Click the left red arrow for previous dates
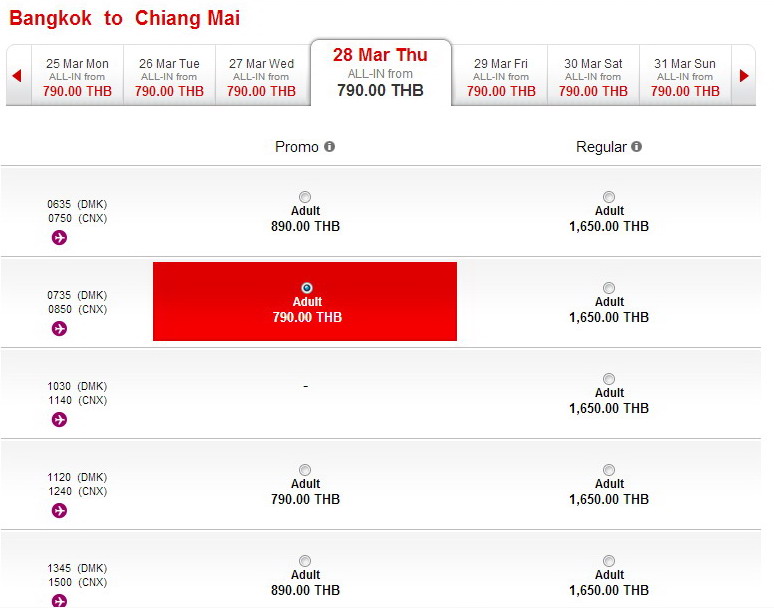This screenshot has width=774, height=608. pos(17,76)
